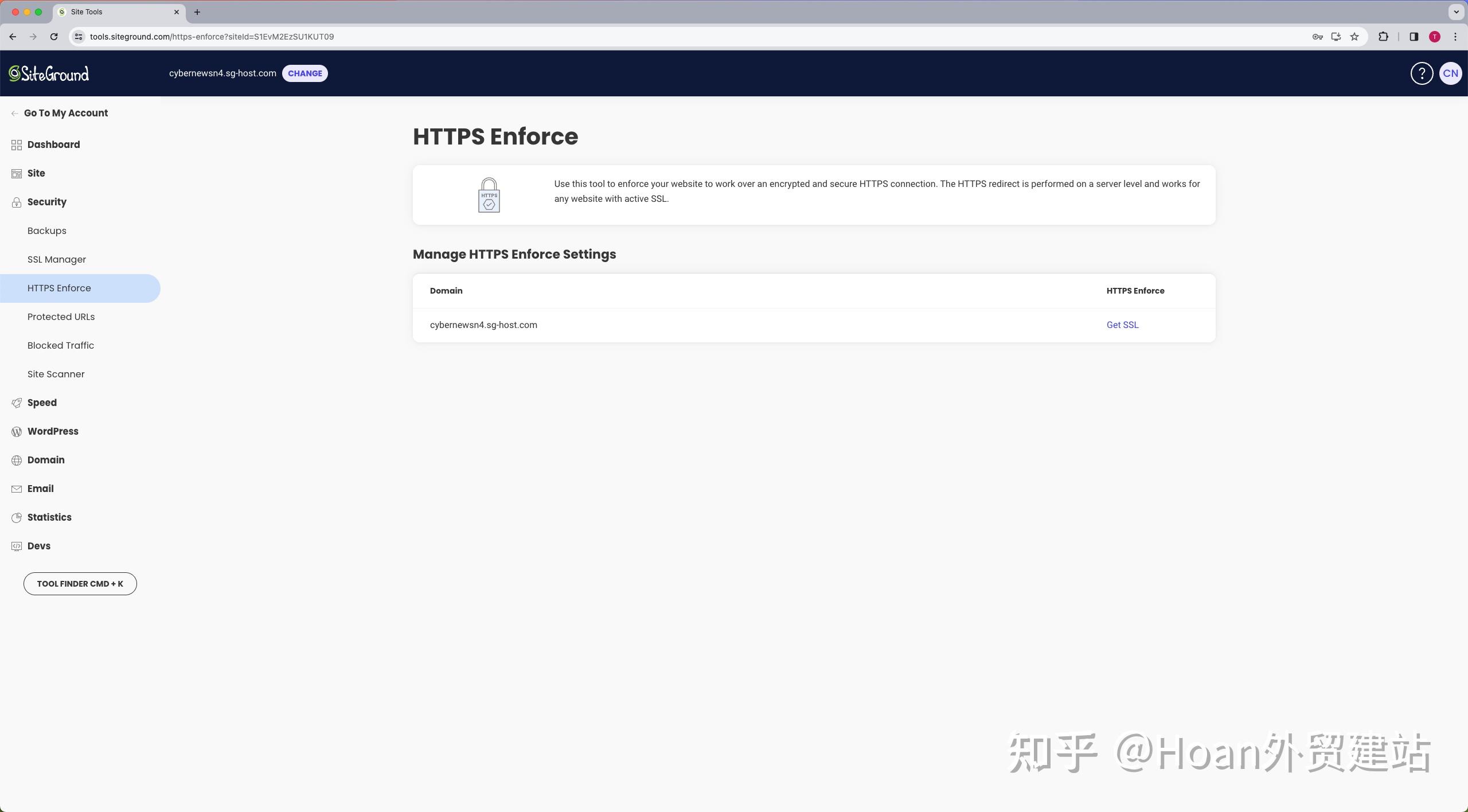
Task: Click the SiteGround logo
Action: [48, 73]
